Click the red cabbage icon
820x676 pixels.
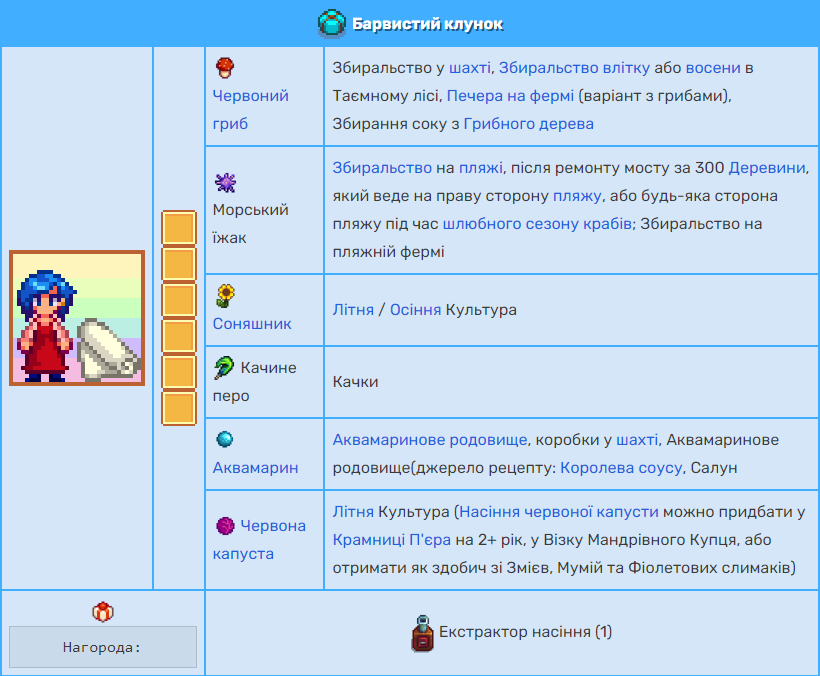pos(225,525)
